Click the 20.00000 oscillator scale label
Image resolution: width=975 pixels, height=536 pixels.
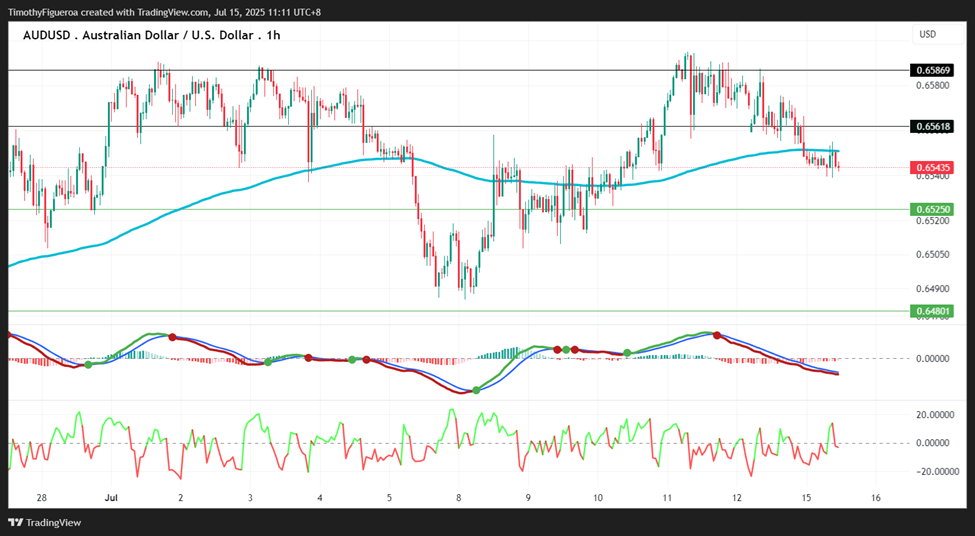coord(936,415)
